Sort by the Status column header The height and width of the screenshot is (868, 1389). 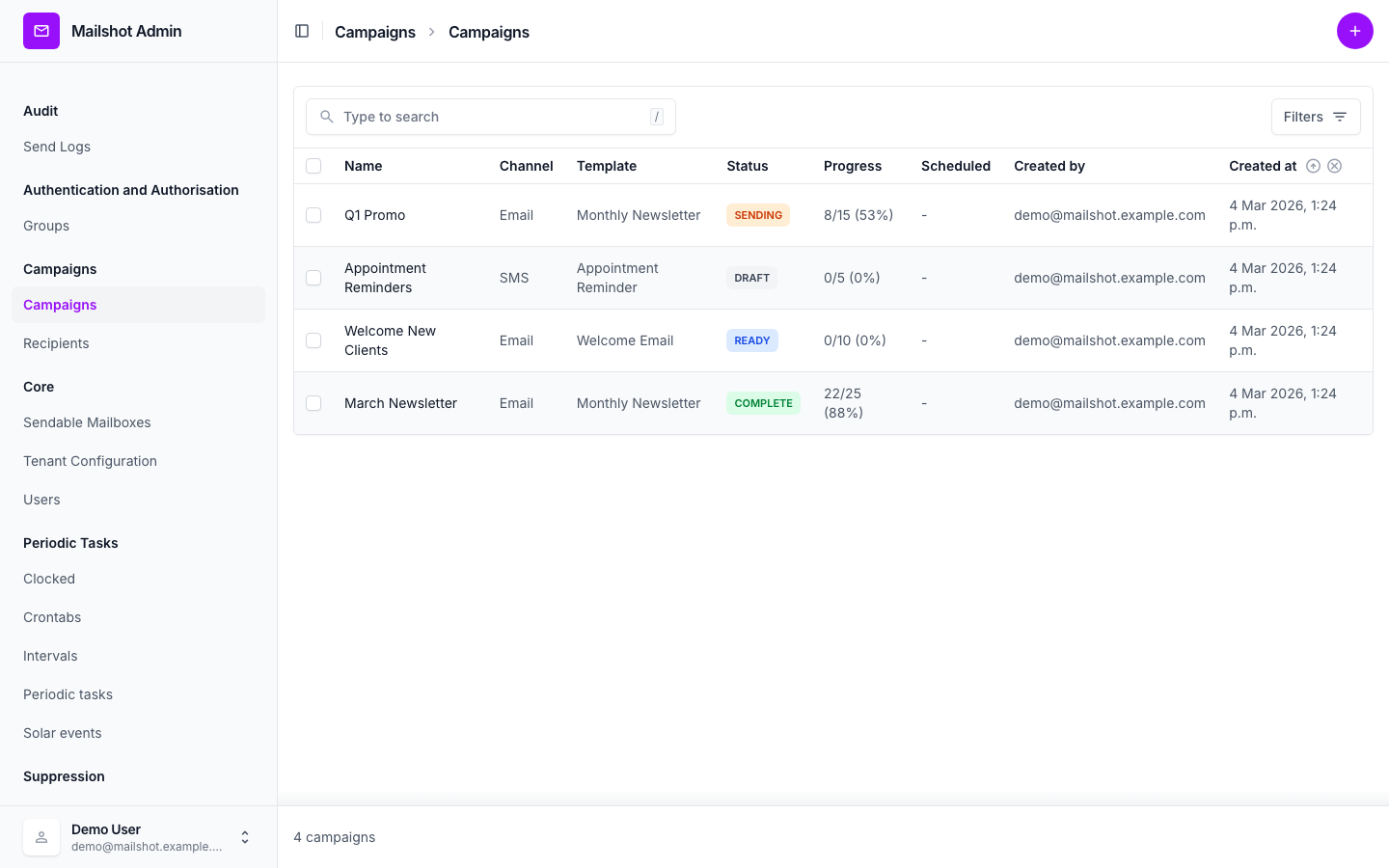[748, 166]
